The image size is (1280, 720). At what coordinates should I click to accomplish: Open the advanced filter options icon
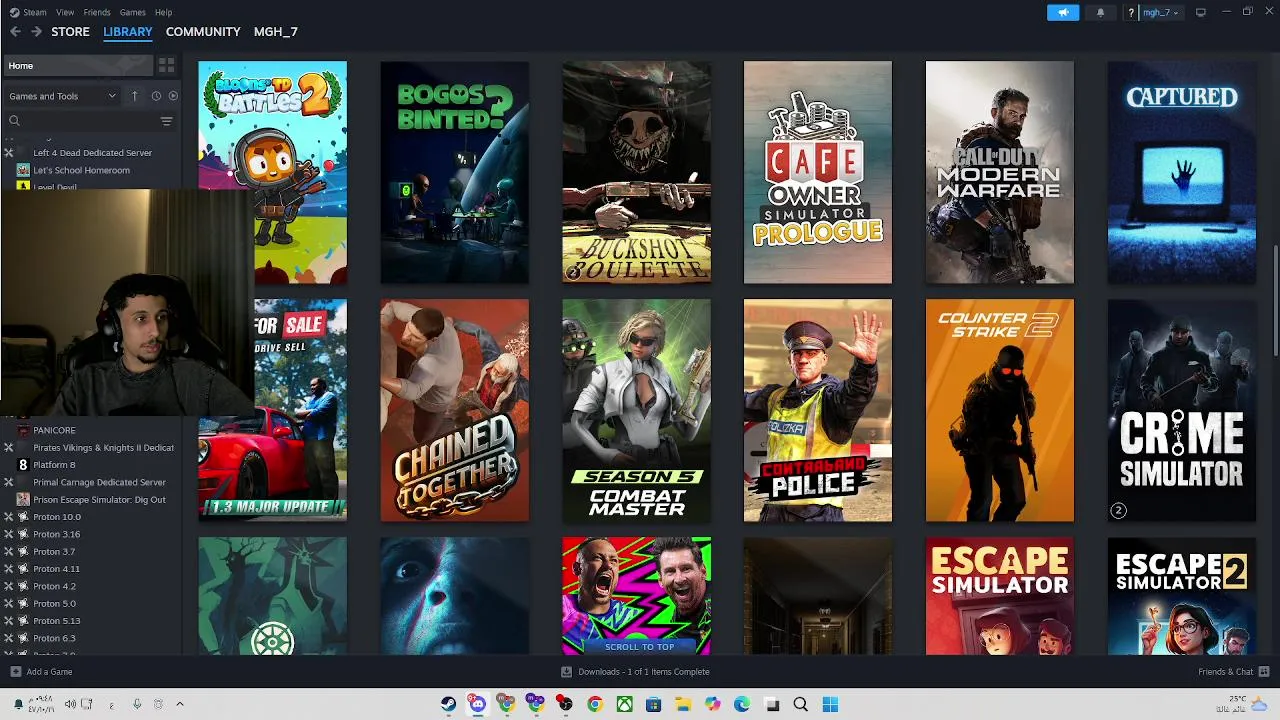click(x=166, y=121)
